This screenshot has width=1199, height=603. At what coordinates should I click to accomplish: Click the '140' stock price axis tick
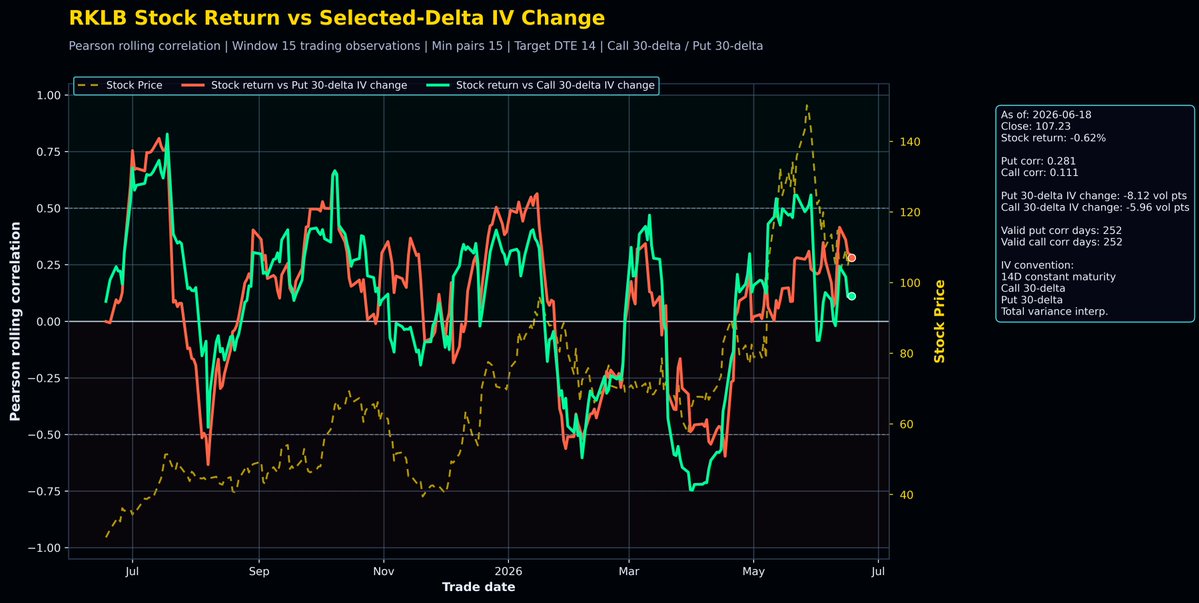click(910, 141)
